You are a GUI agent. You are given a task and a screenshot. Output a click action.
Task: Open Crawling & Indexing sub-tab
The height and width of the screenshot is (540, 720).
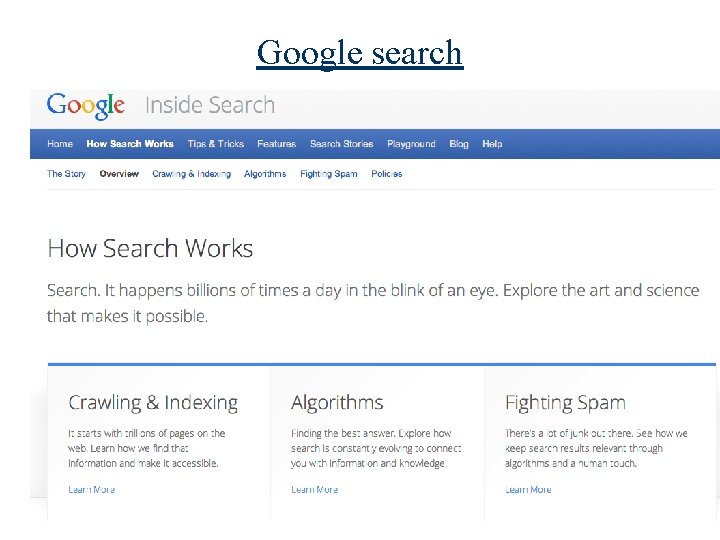(x=191, y=174)
